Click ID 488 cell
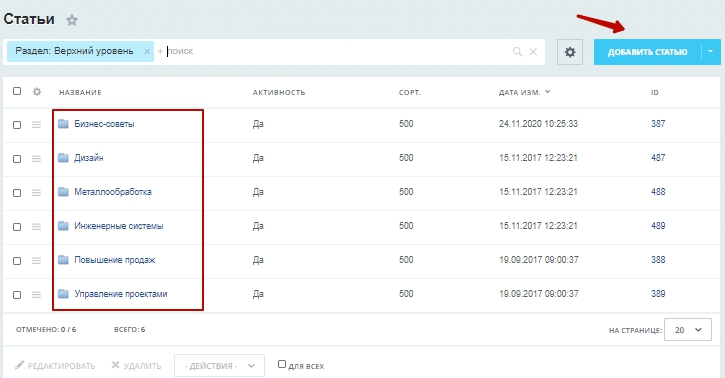Screen dimensions: 725x378 pyautogui.click(x=658, y=192)
